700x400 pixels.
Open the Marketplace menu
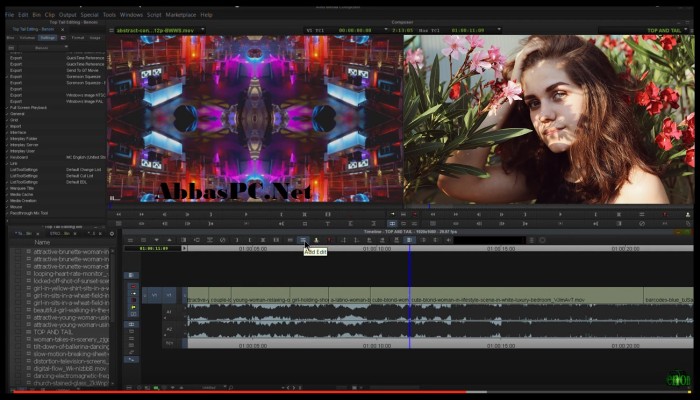(x=181, y=15)
